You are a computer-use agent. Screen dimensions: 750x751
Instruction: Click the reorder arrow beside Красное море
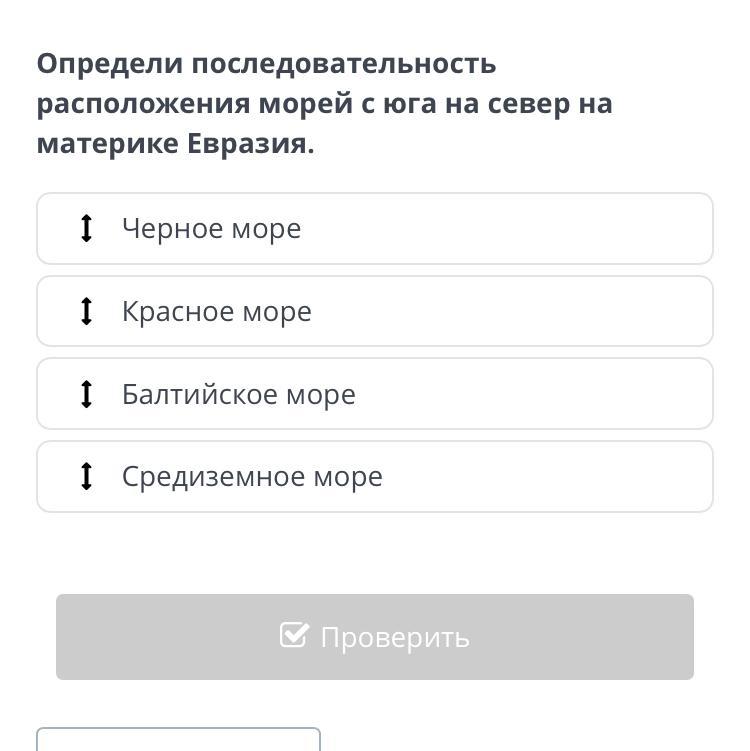(86, 311)
